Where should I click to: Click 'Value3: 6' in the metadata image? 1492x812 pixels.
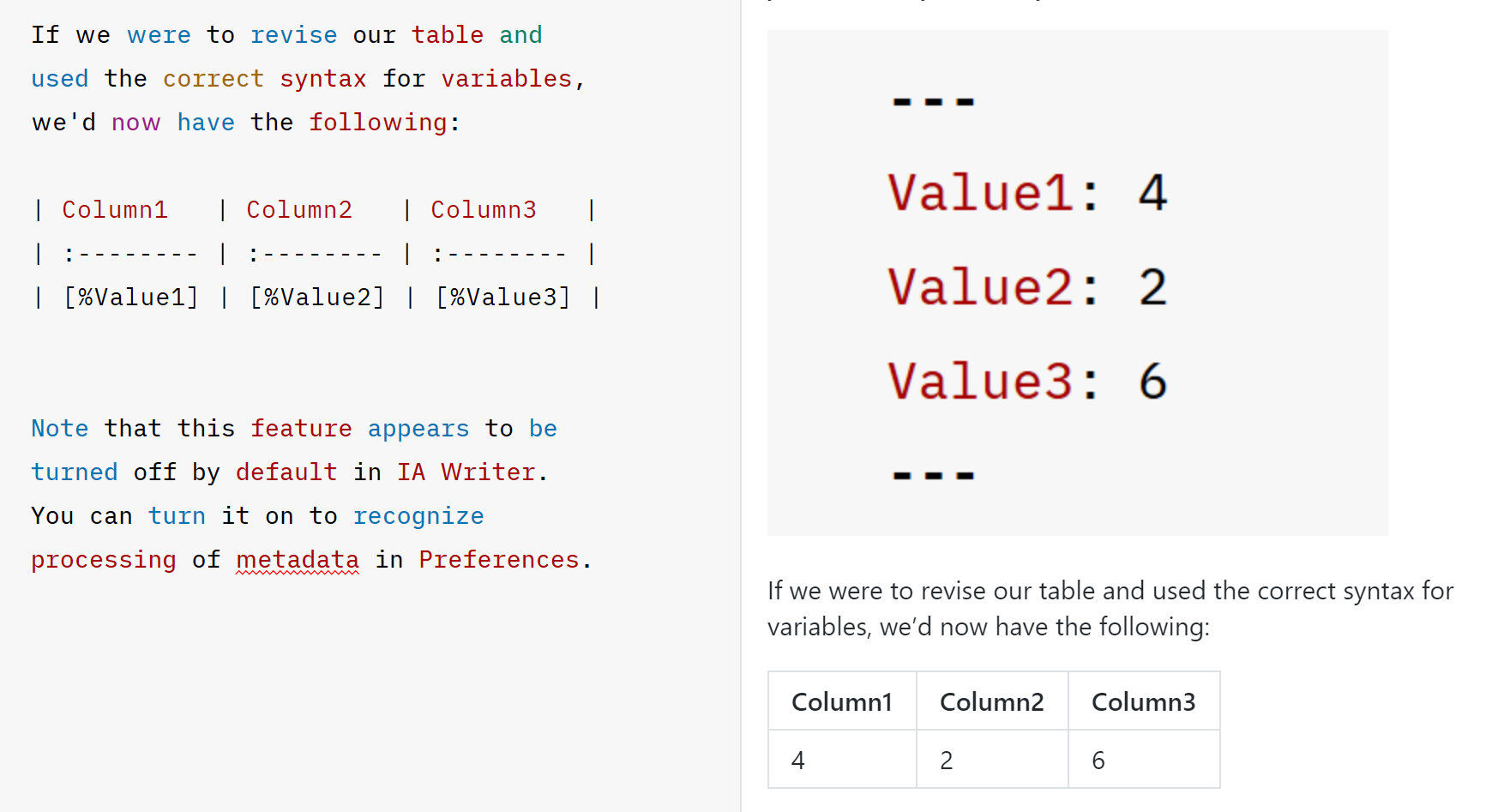[x=1027, y=381]
